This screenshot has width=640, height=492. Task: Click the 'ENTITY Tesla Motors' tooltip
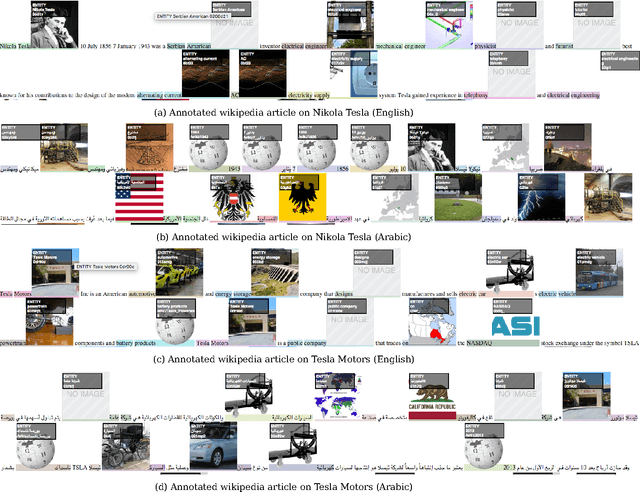click(x=105, y=267)
